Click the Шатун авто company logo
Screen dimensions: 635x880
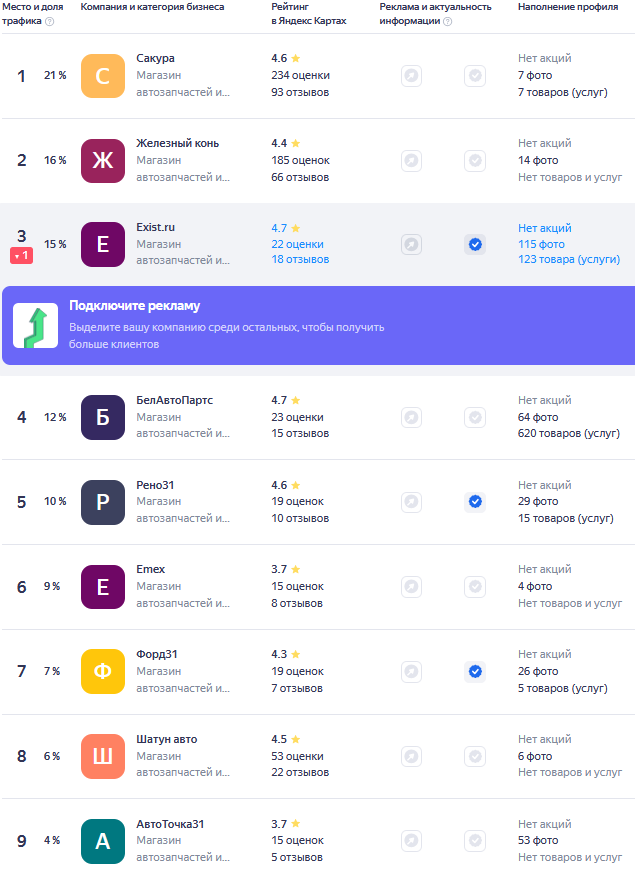coord(103,756)
